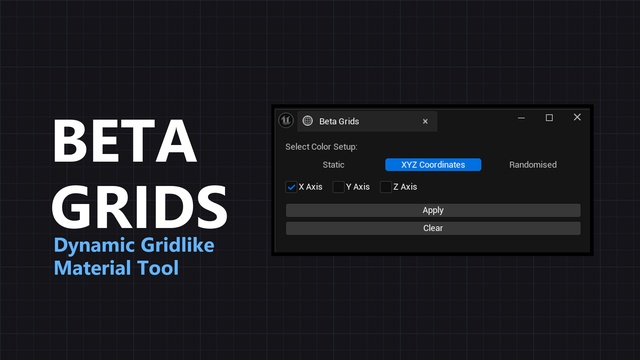Select the XYZ Coordinates color setup
Viewport: 640px width, 360px height.
pyautogui.click(x=433, y=165)
